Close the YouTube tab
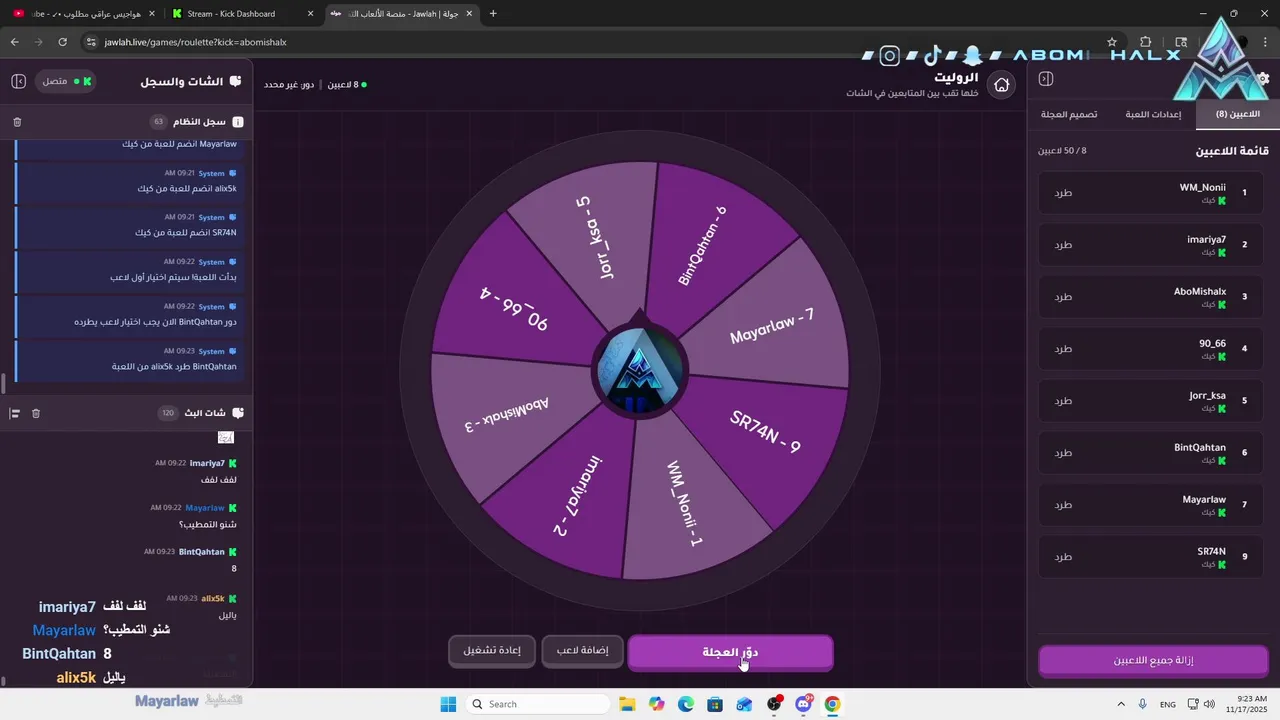Screen dimensions: 1280x720 [x=152, y=14]
